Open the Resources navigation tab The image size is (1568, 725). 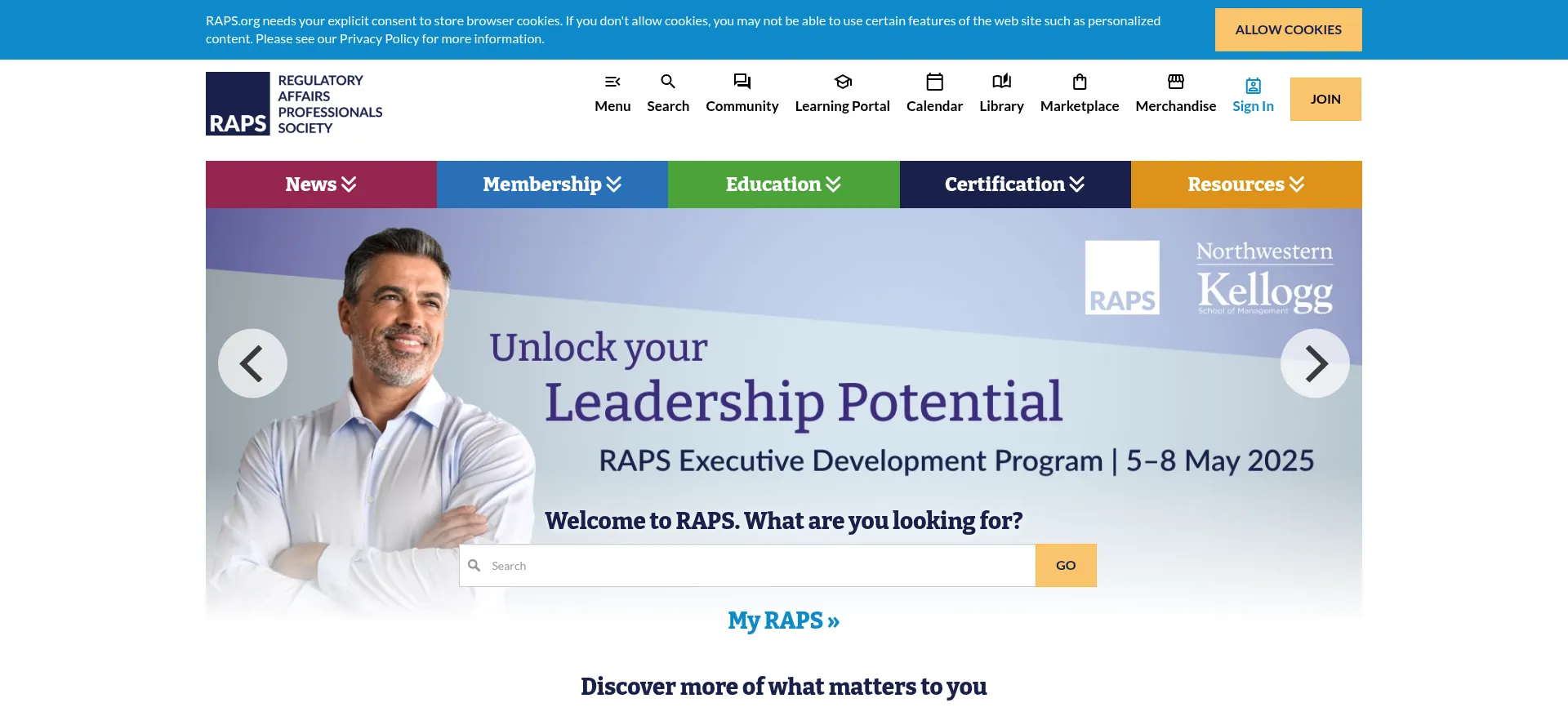(1245, 185)
